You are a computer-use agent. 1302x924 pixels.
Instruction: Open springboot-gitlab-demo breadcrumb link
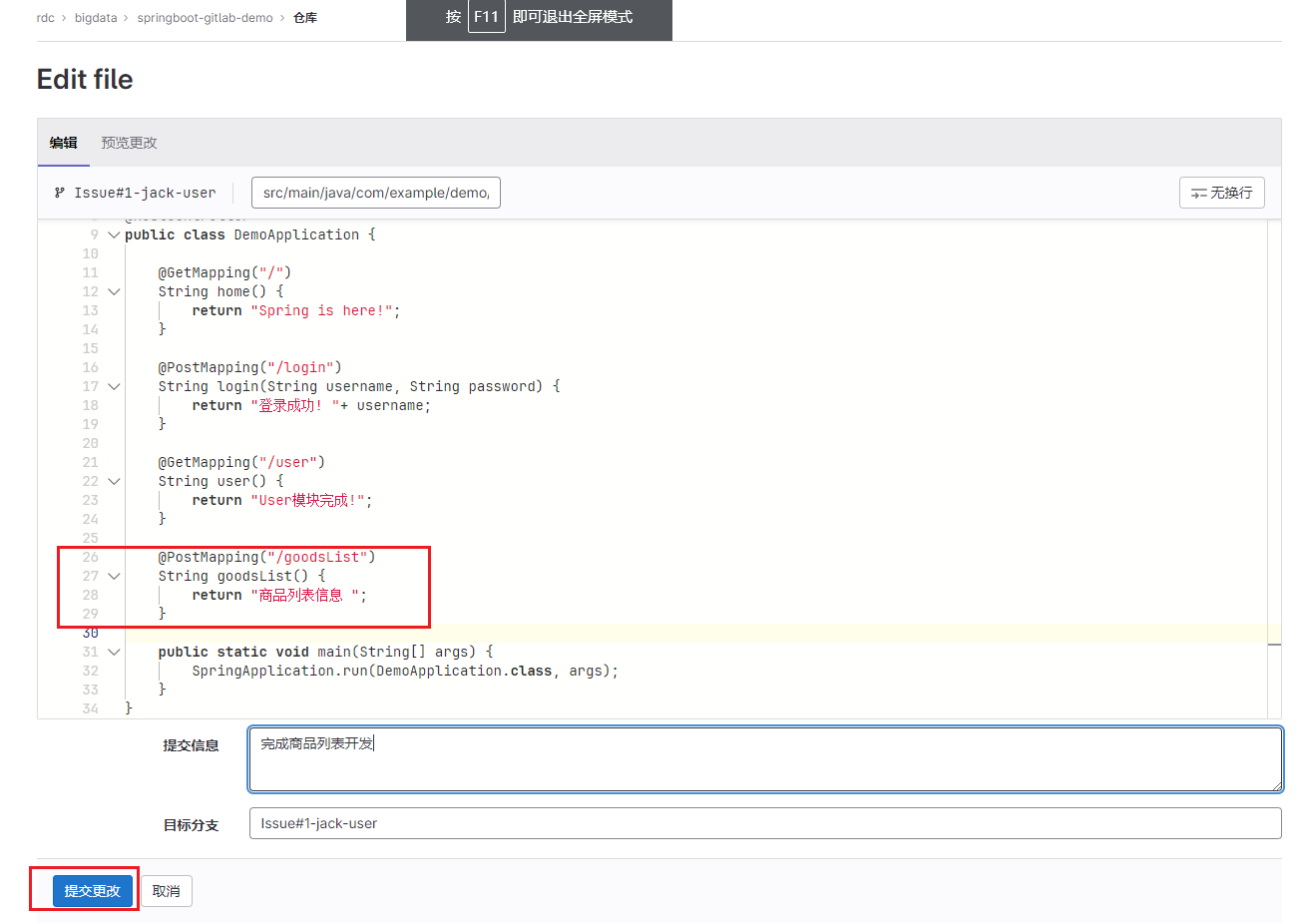[205, 18]
